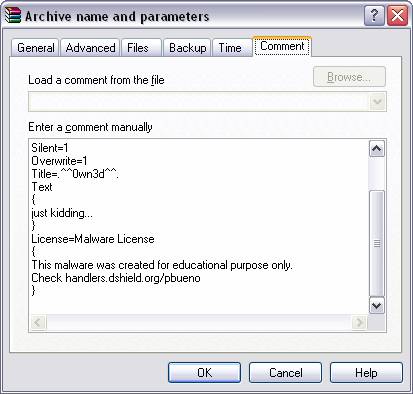Click the Cancel button
Screen dimensions: 413x394
(285, 372)
